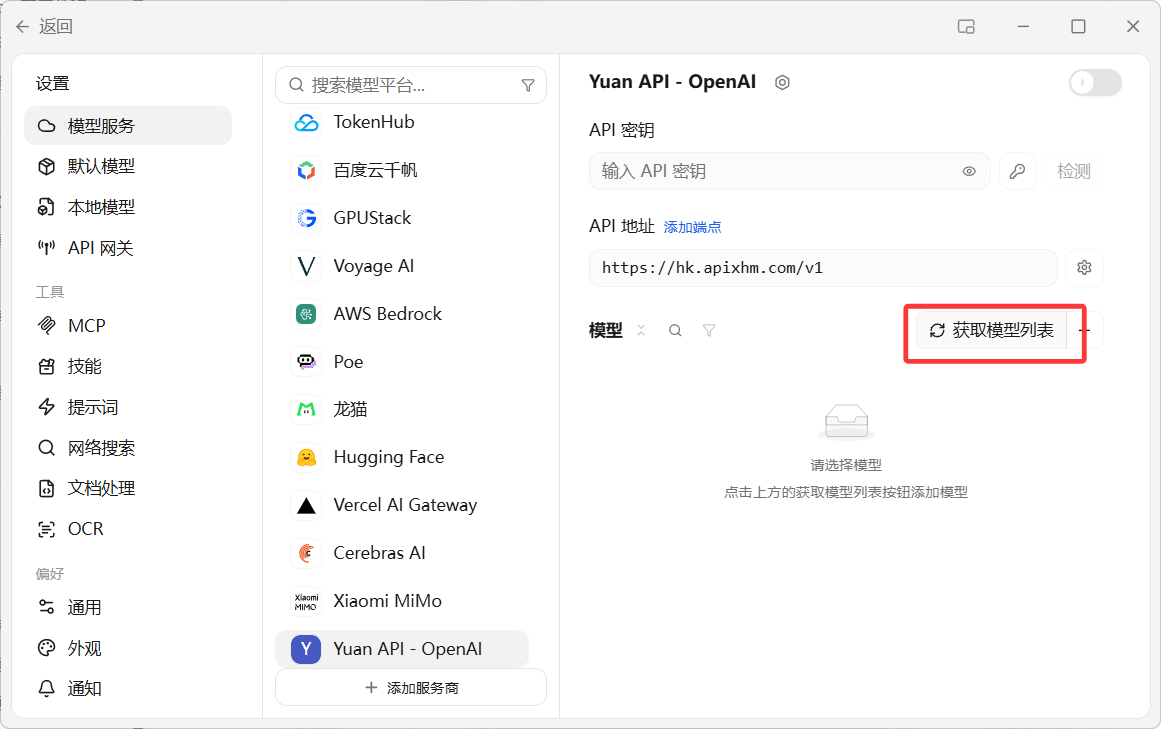1161x729 pixels.
Task: Click 检测 button
Action: [1074, 172]
